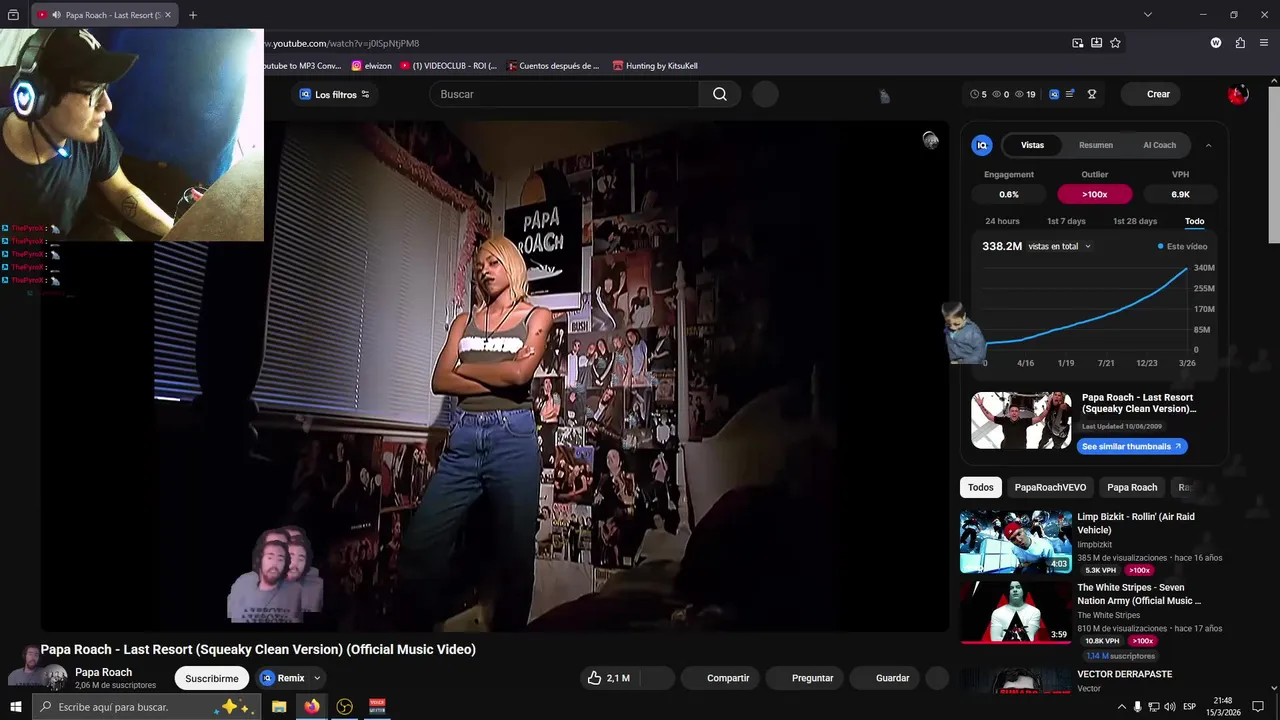
Task: Click the Windows taskbar search box
Action: click(146, 707)
